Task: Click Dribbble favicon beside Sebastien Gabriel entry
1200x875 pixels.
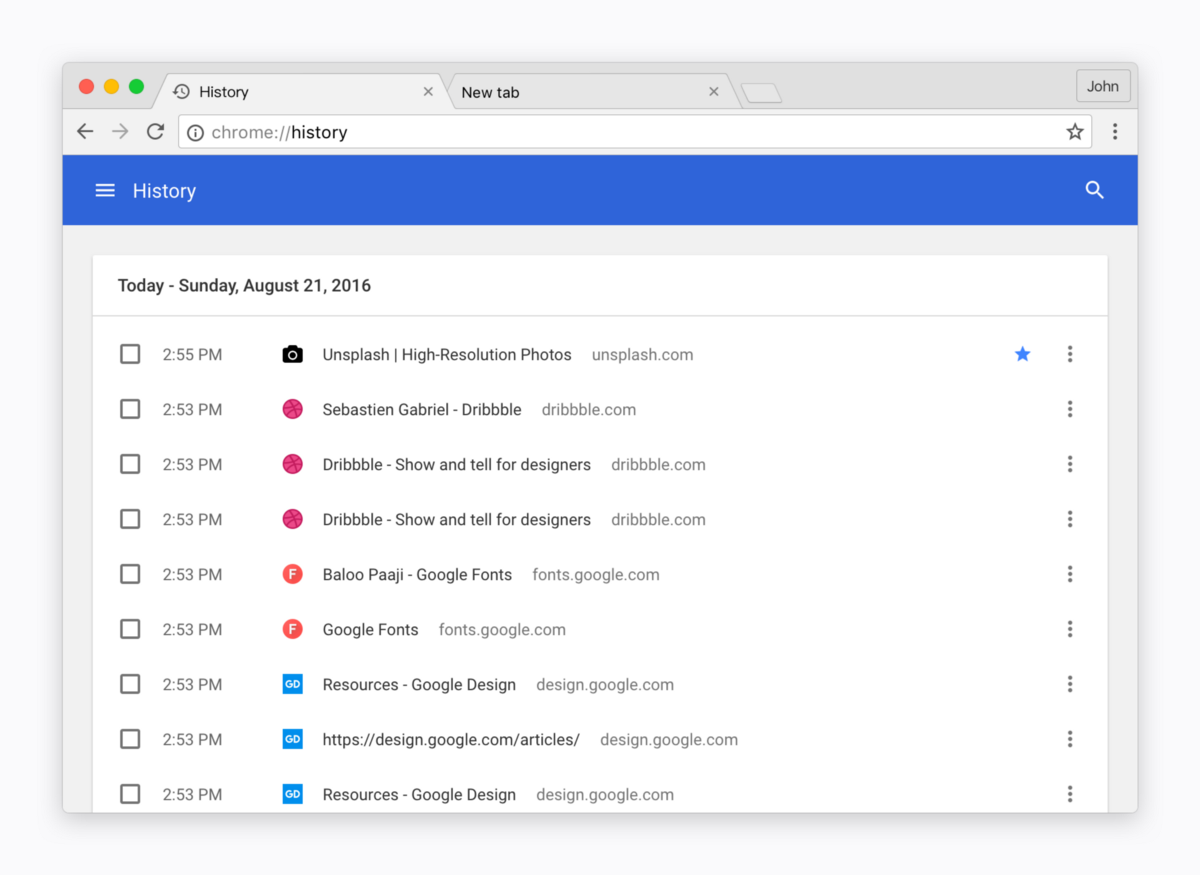Action: (292, 409)
